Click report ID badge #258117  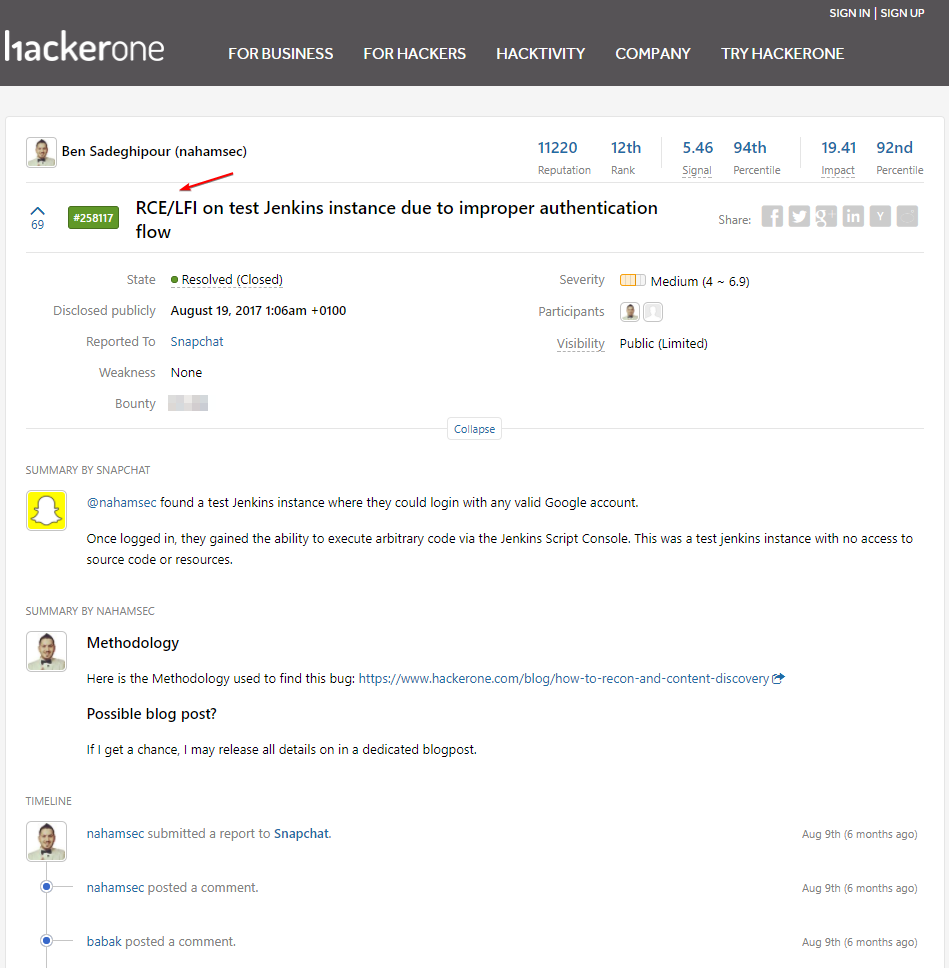[93, 218]
